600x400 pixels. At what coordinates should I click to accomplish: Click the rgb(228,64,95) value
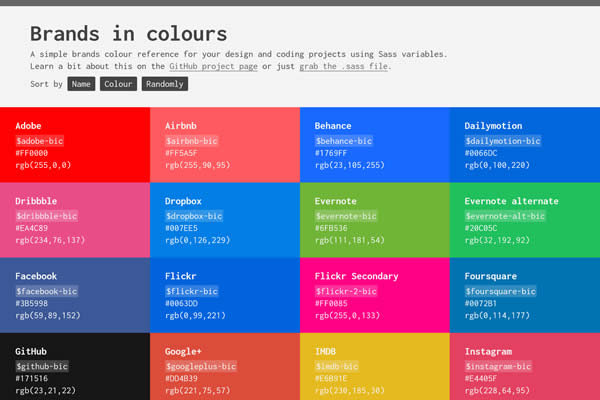(x=497, y=391)
